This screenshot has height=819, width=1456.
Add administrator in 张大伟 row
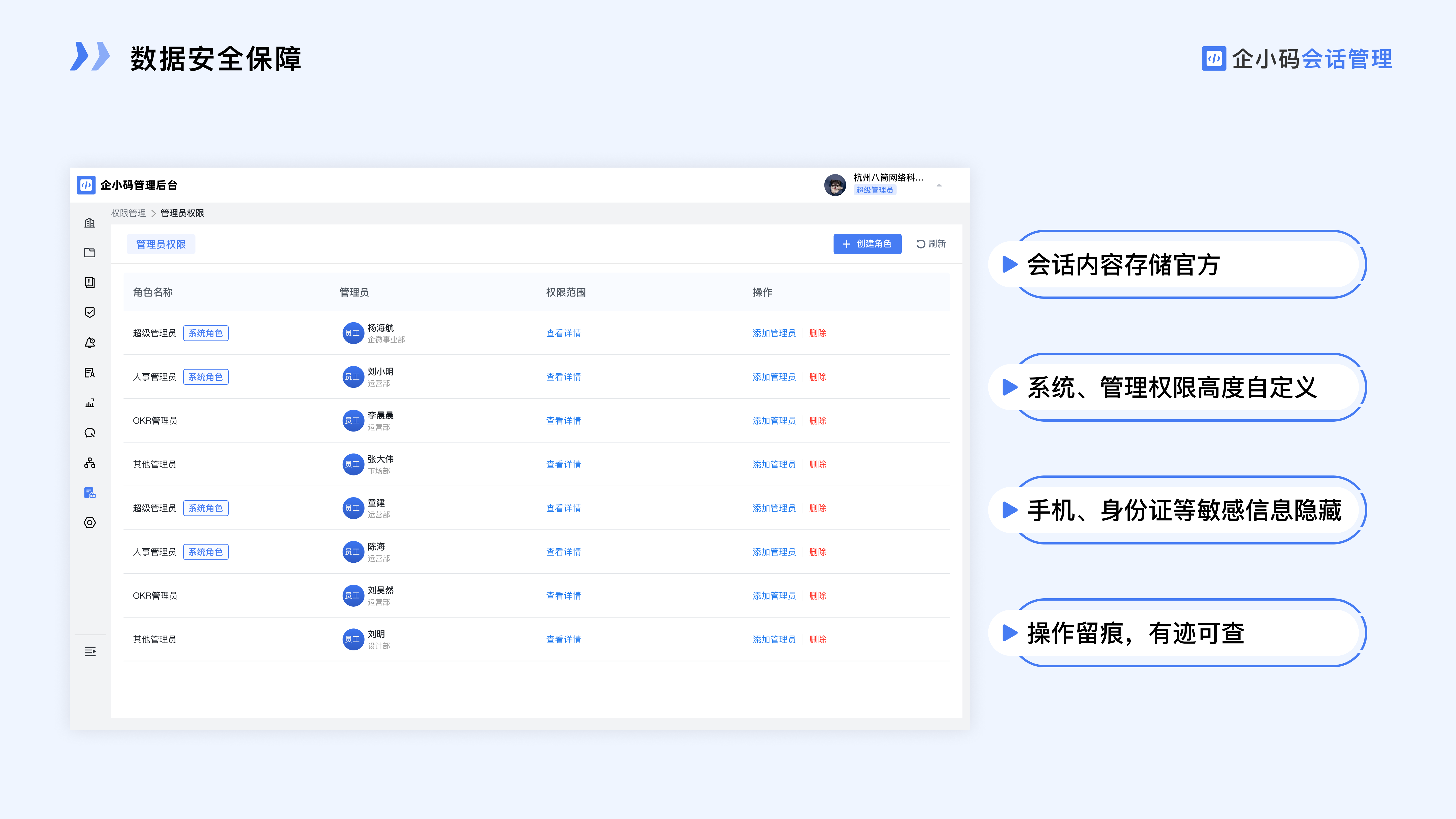coord(774,464)
